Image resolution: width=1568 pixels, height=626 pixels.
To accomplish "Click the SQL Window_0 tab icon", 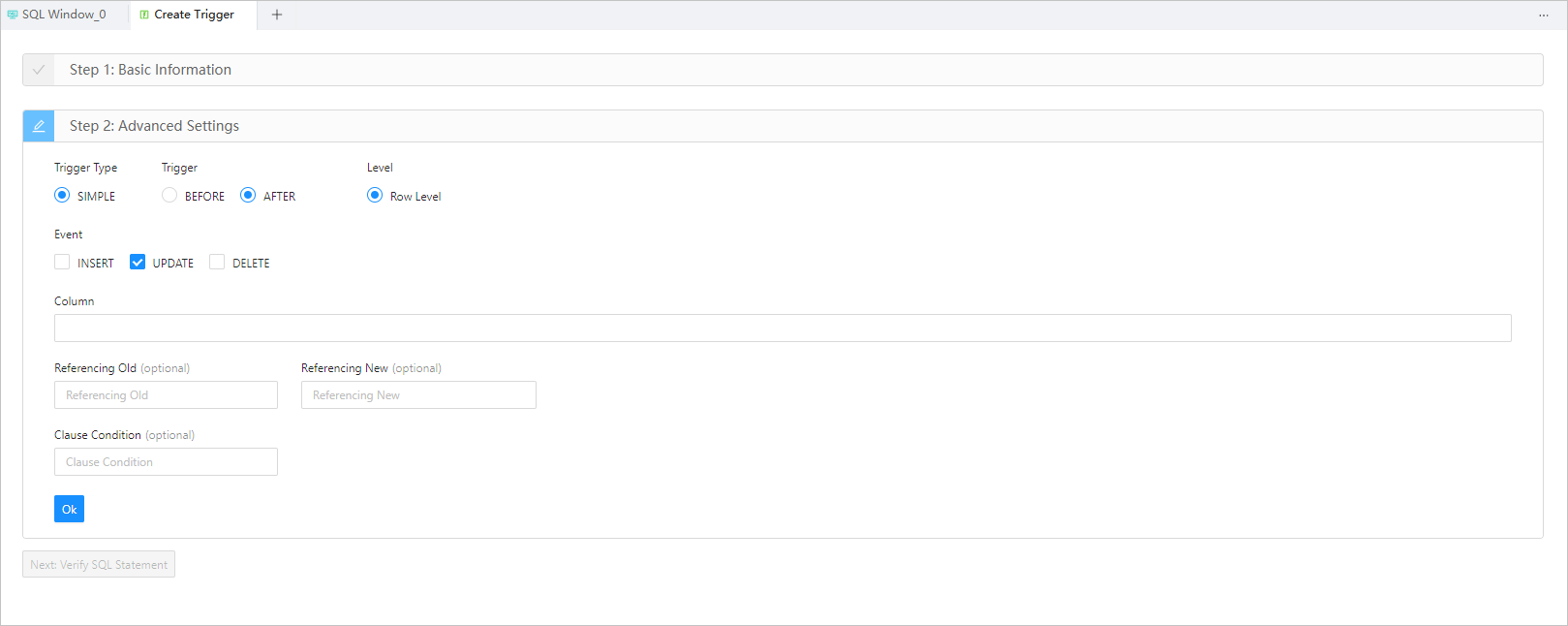I will point(13,15).
